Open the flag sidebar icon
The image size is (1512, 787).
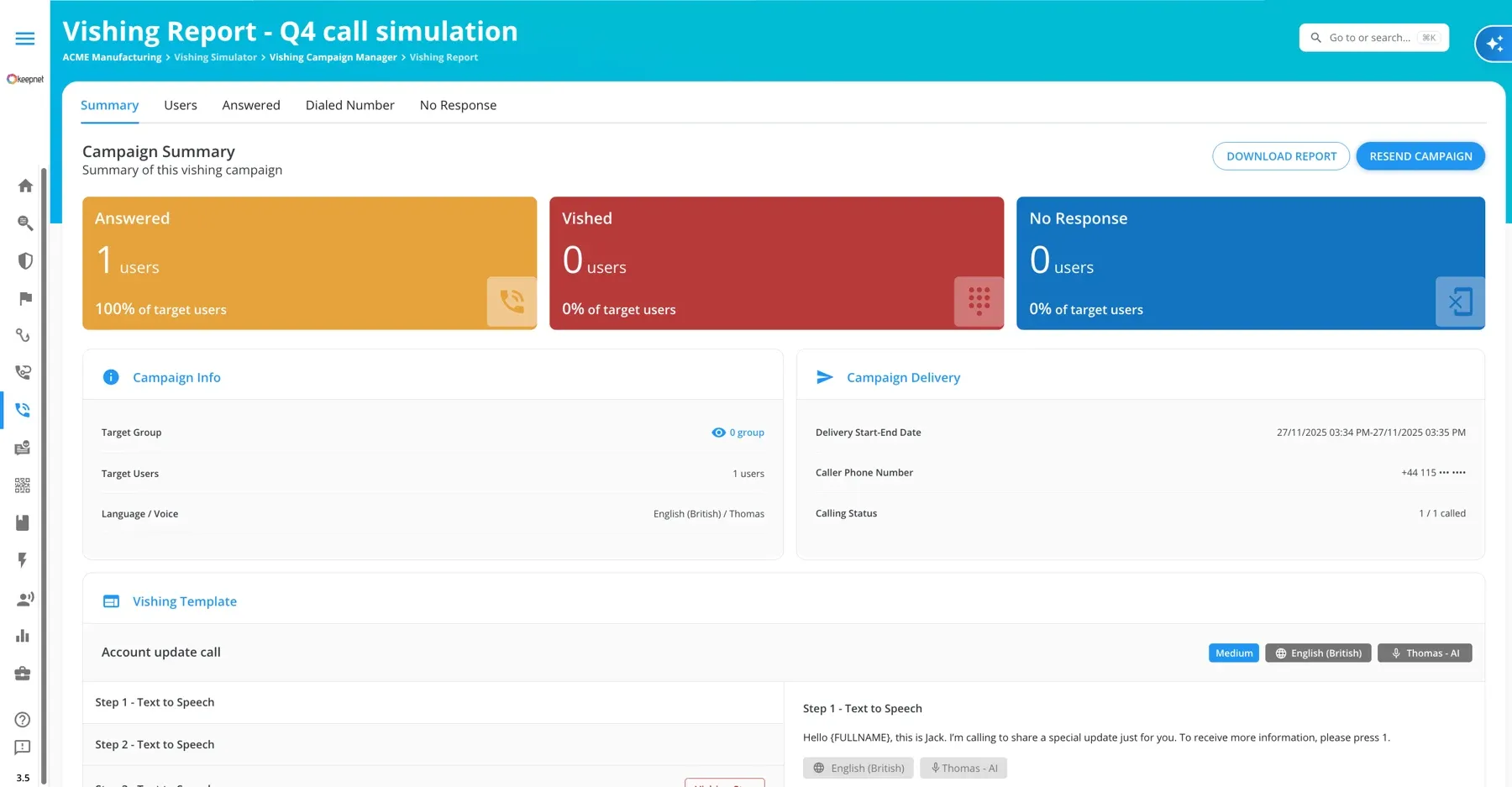coord(25,298)
